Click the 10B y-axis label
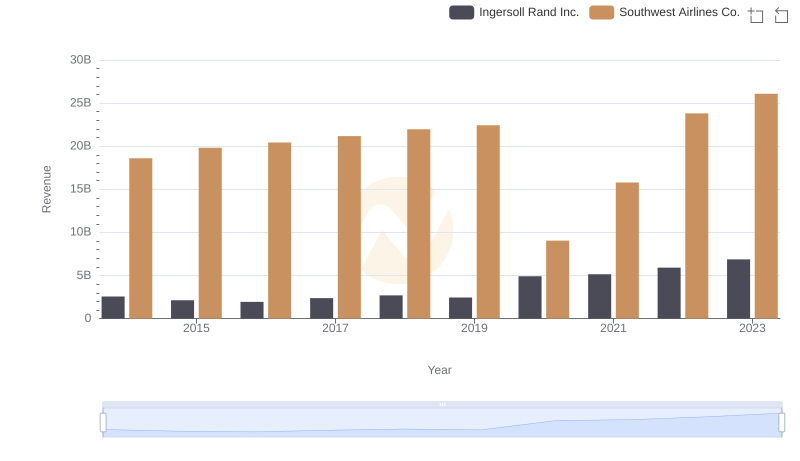Screen dimensions: 800x461 click(81, 232)
